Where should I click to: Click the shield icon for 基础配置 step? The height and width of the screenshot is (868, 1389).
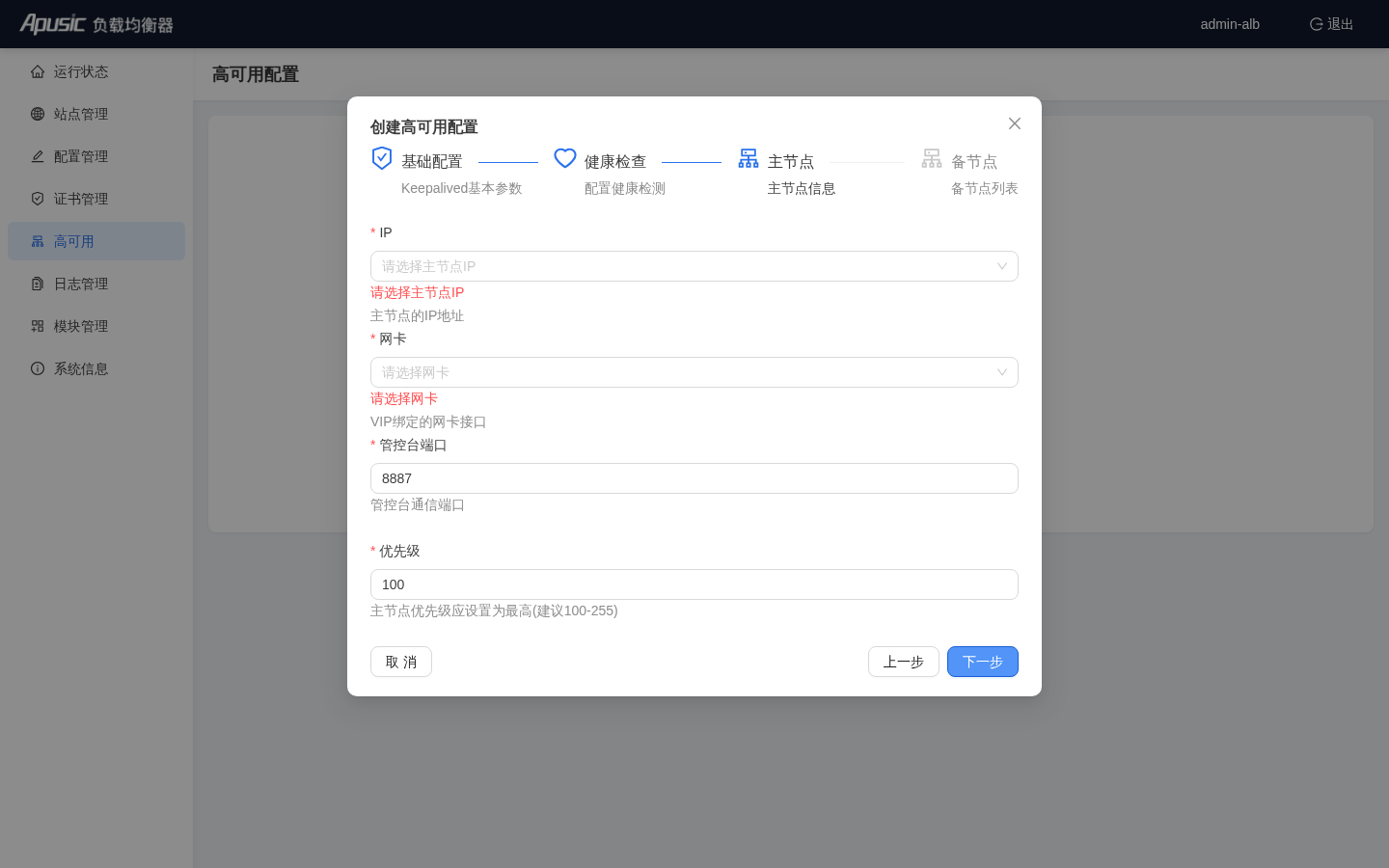coord(382,158)
